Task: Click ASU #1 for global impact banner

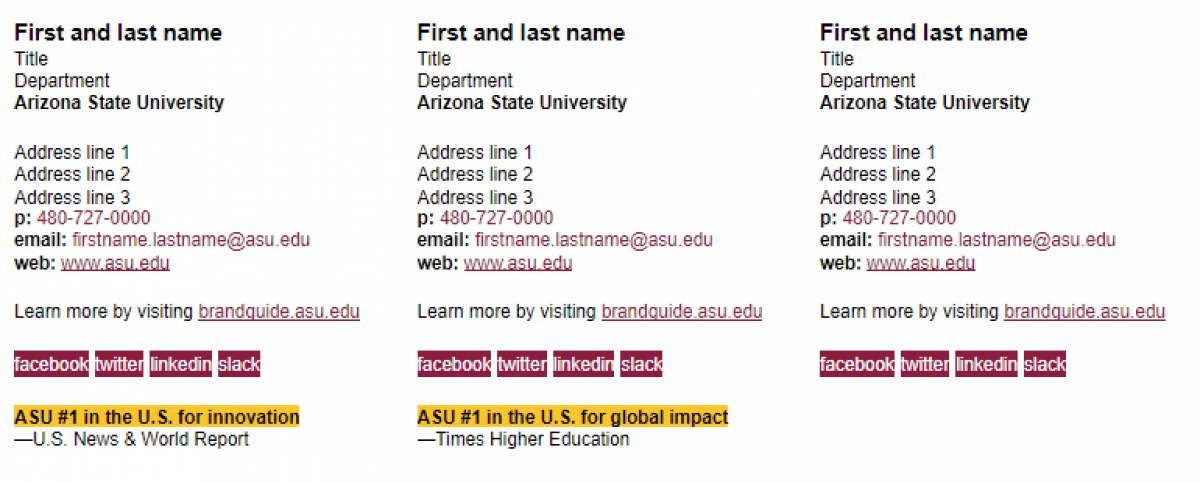Action: coord(573,417)
